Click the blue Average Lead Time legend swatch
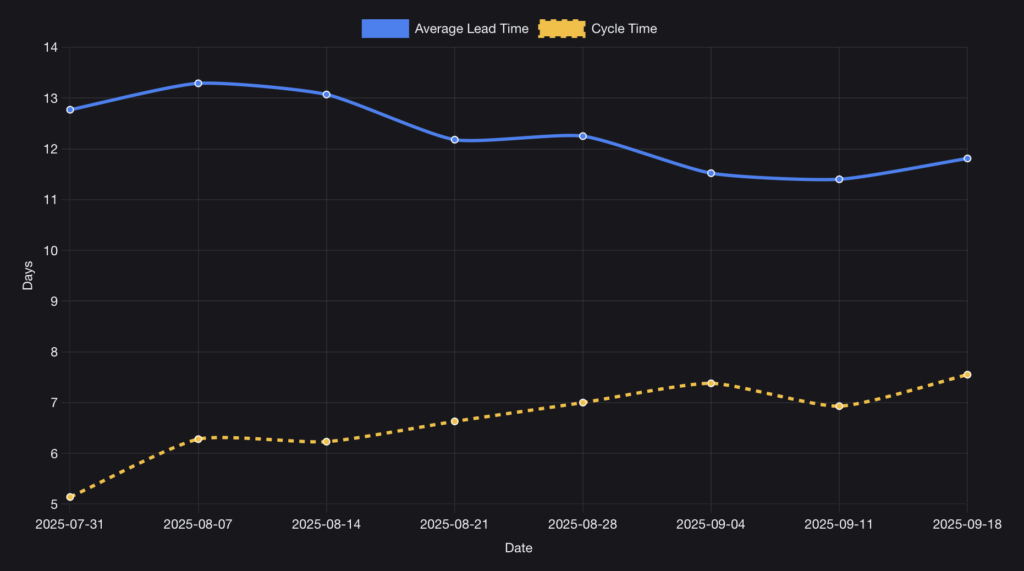The width and height of the screenshot is (1024, 571). 385,29
